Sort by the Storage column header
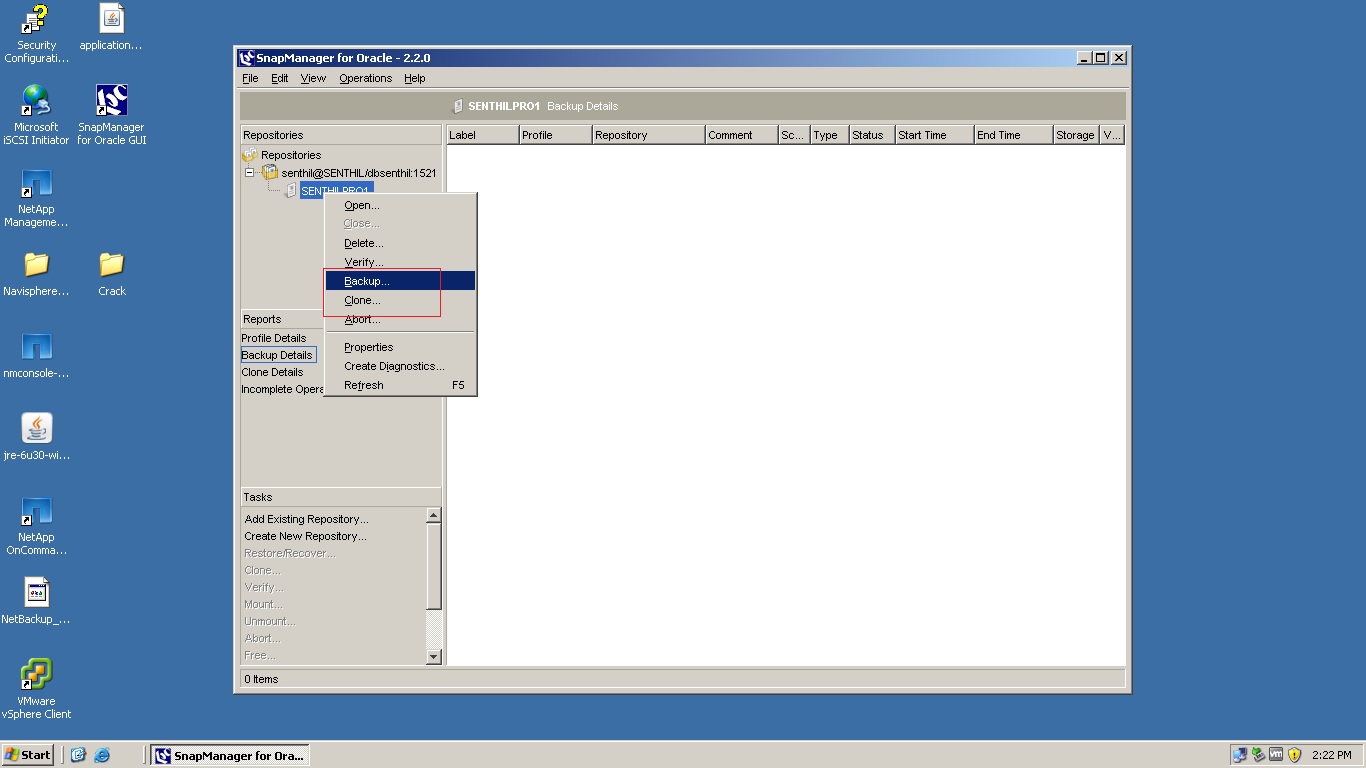 coord(1076,135)
